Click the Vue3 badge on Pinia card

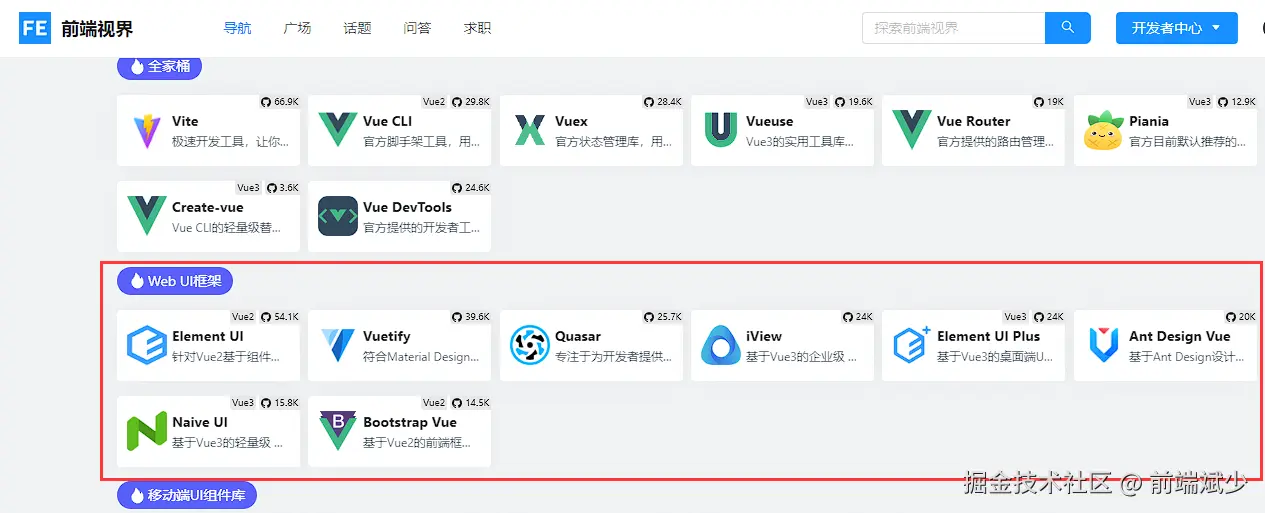pyautogui.click(x=1200, y=102)
